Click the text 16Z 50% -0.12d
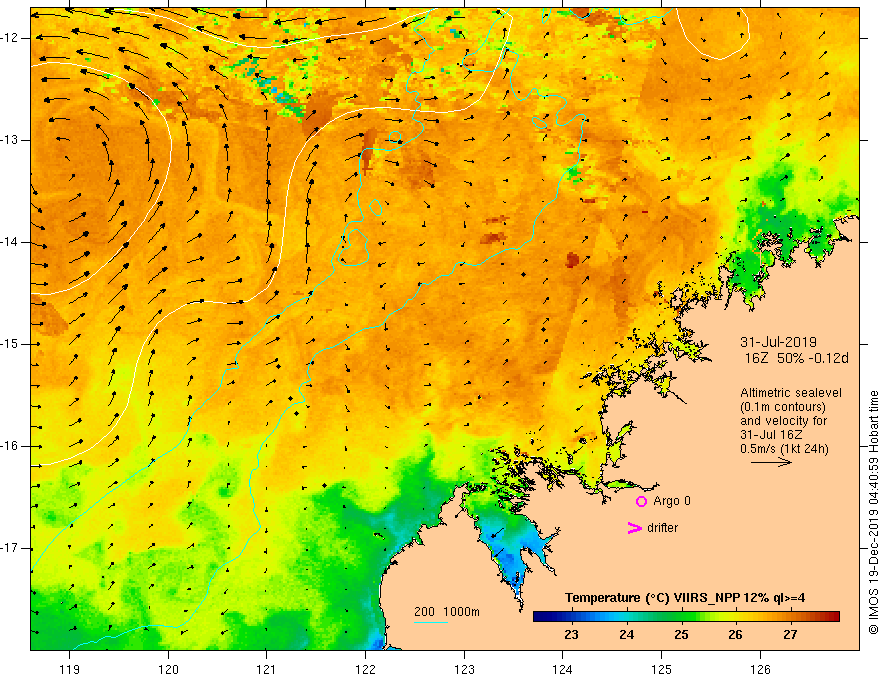Screen dimensions: 880x680 (x=797, y=358)
